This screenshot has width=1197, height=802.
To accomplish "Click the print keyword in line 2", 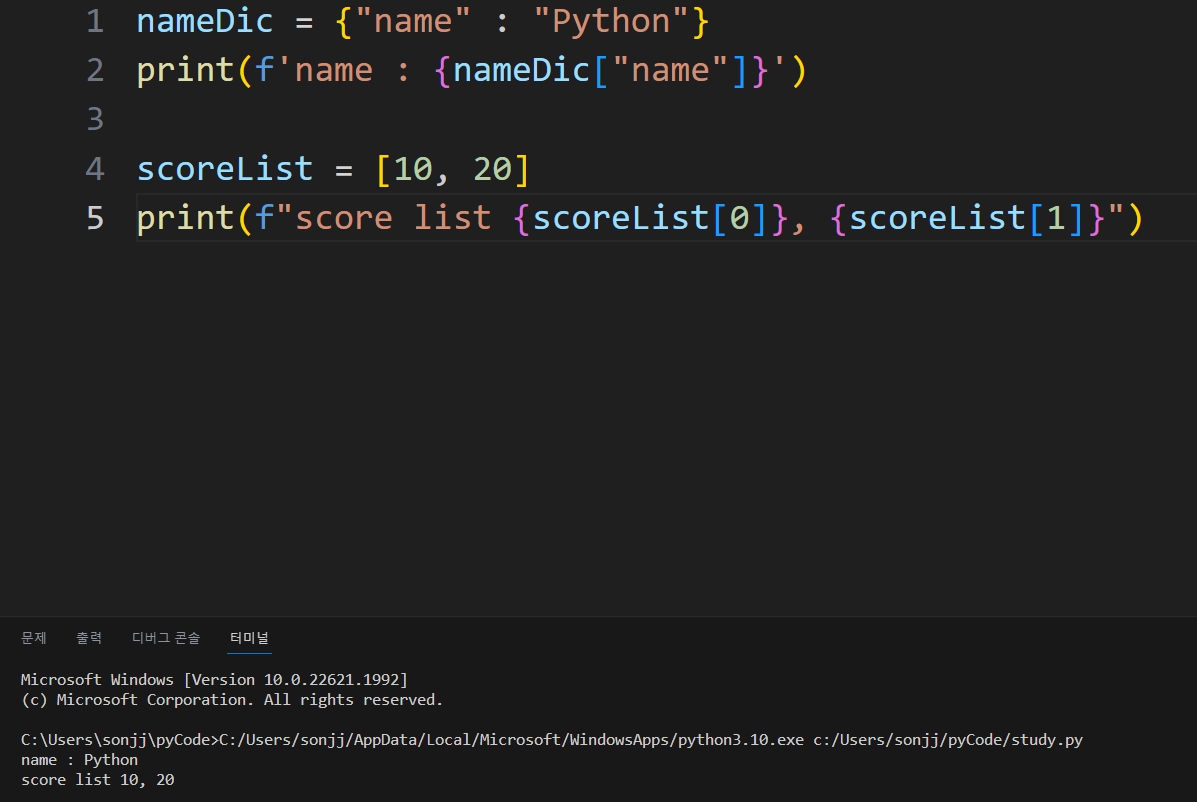I will point(186,70).
